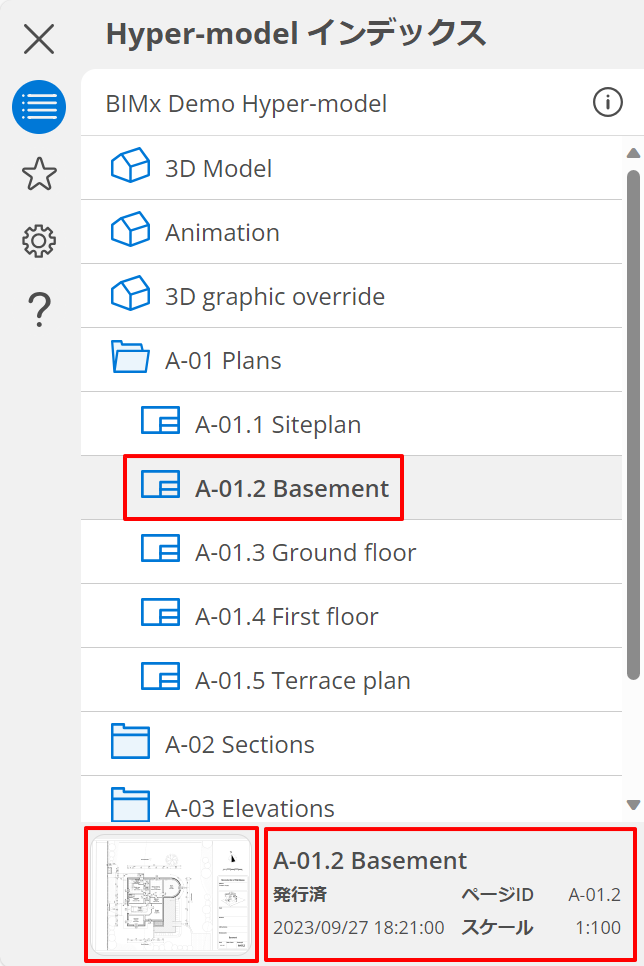The height and width of the screenshot is (966, 644).
Task: Open help question mark icon
Action: (39, 309)
